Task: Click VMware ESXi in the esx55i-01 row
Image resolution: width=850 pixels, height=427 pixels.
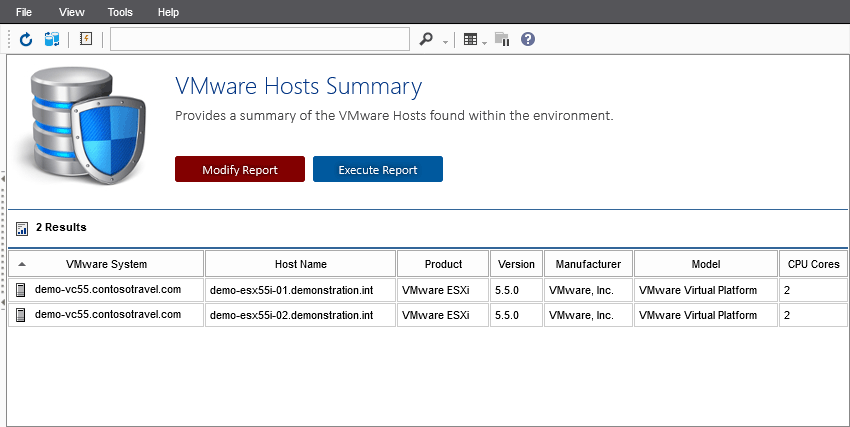Action: (436, 290)
